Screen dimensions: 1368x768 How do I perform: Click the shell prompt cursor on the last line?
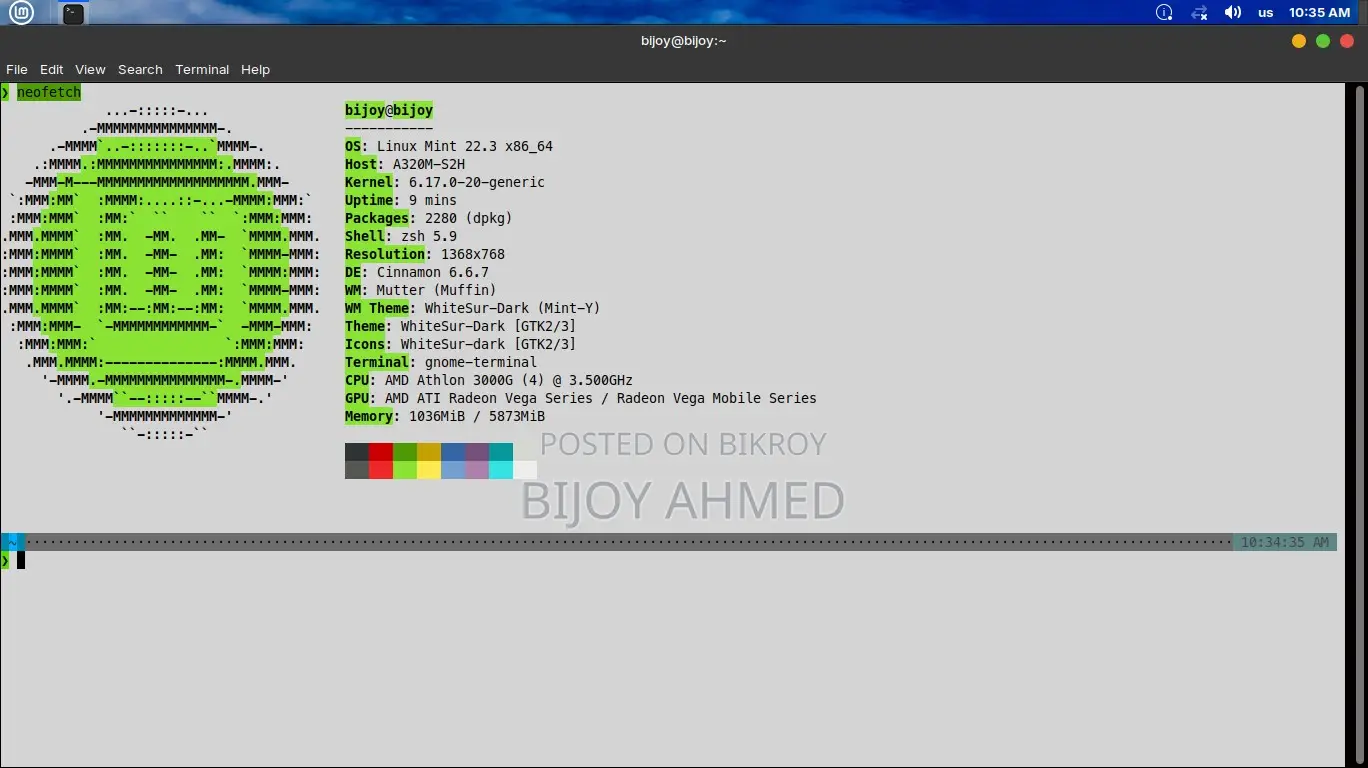point(21,560)
